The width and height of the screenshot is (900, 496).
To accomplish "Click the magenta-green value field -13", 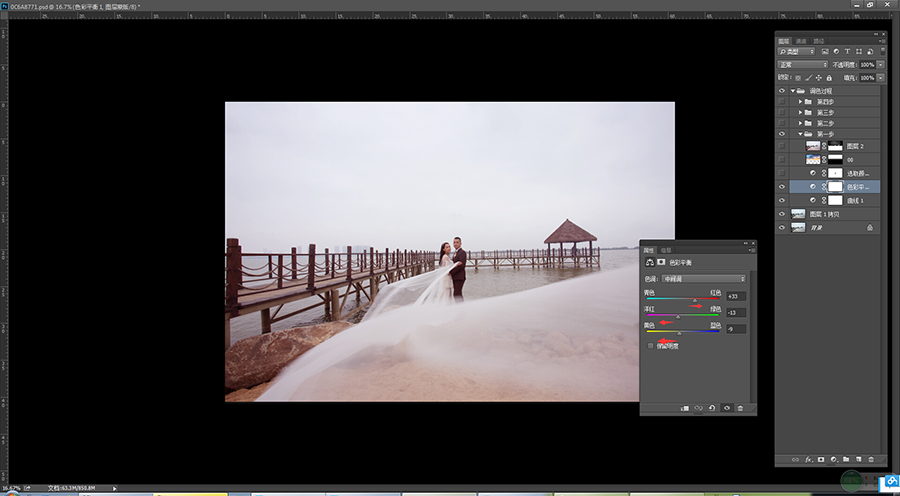I will (735, 313).
